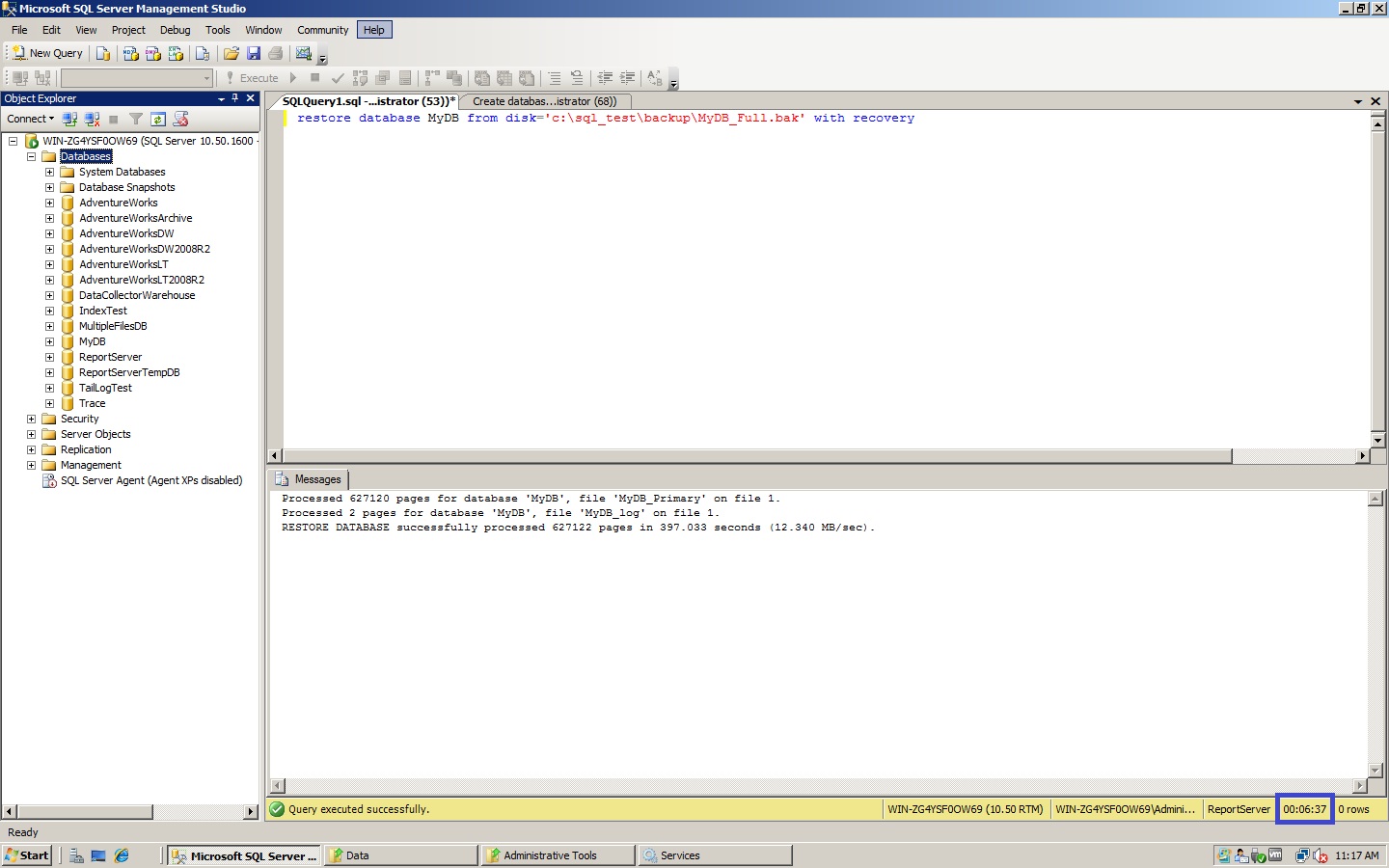This screenshot has height=868, width=1389.
Task: Toggle the Object Explorer auto-hide pin
Action: [234, 98]
